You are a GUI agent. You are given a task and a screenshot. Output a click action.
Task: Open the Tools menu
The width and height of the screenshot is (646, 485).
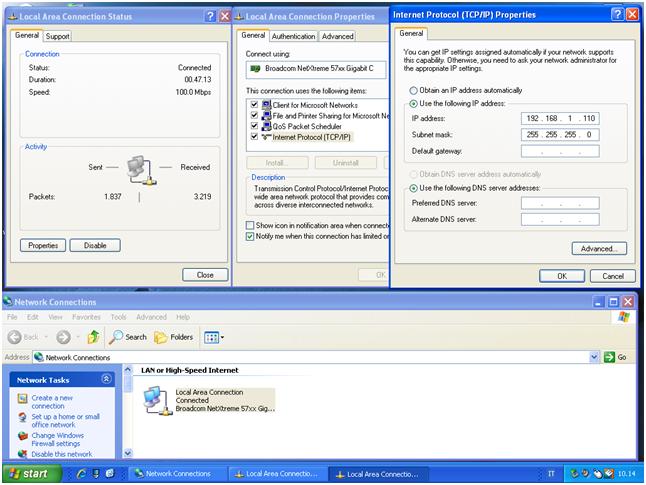tap(118, 317)
